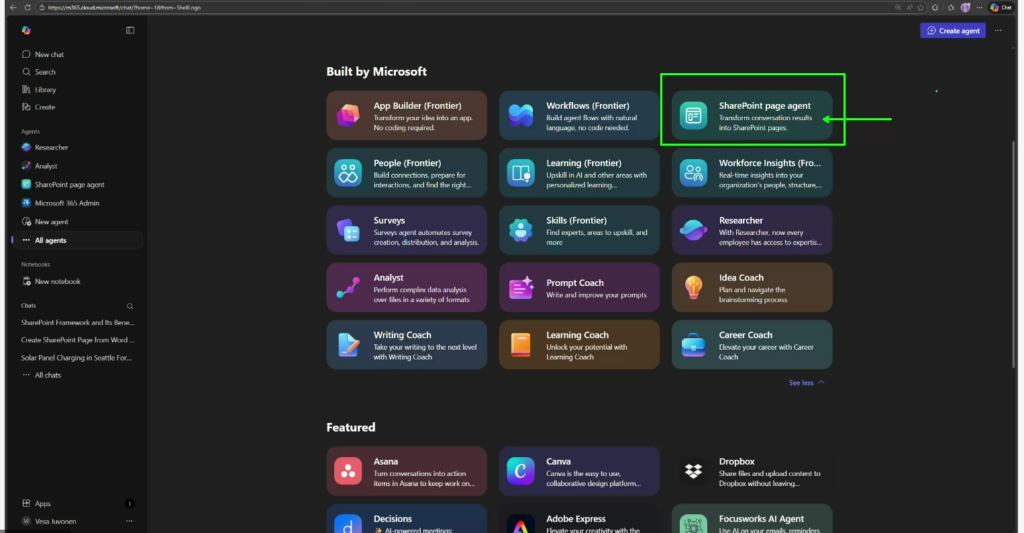Click the Idea Coach lightbulb icon
This screenshot has width=1024, height=533.
click(693, 288)
